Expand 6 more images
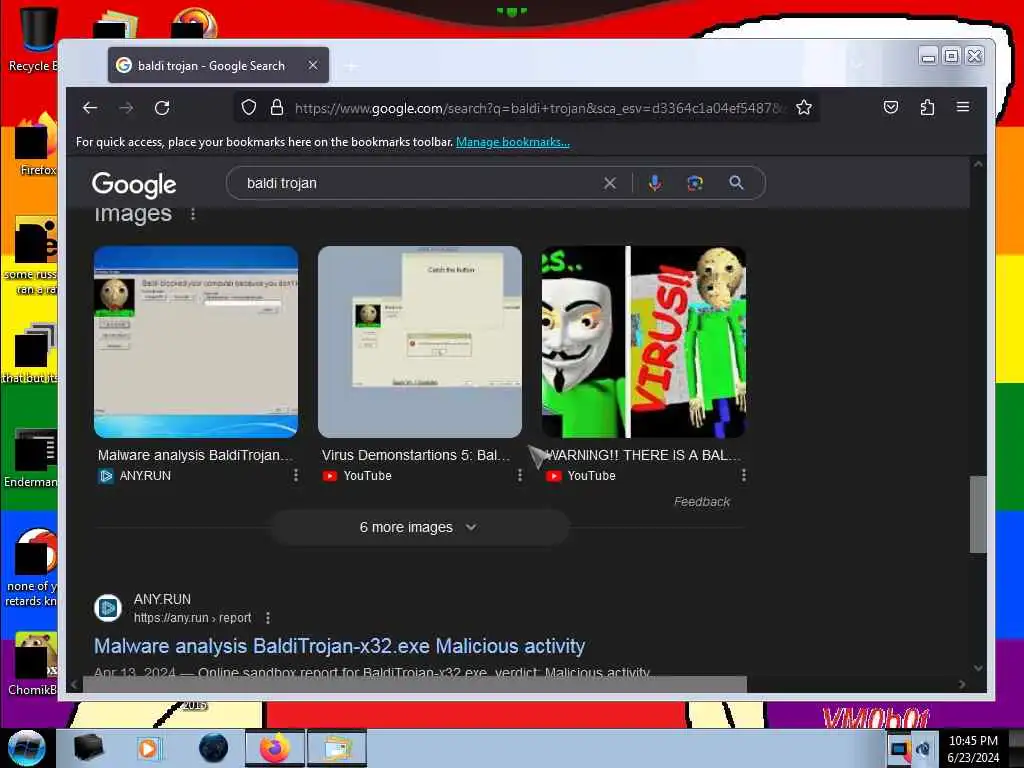The height and width of the screenshot is (768, 1024). [x=419, y=527]
